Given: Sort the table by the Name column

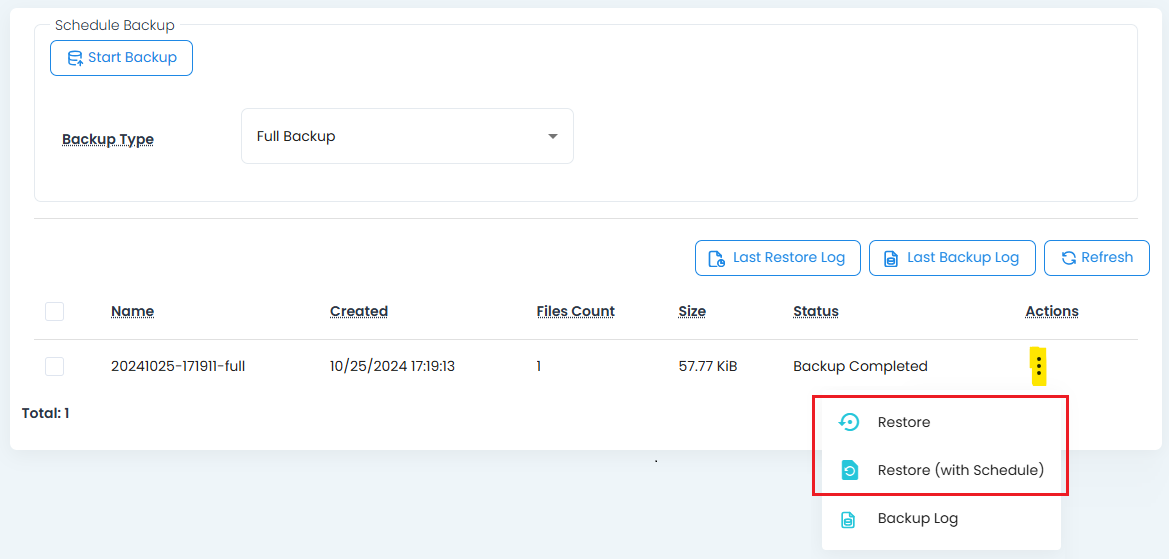Looking at the screenshot, I should tap(132, 311).
